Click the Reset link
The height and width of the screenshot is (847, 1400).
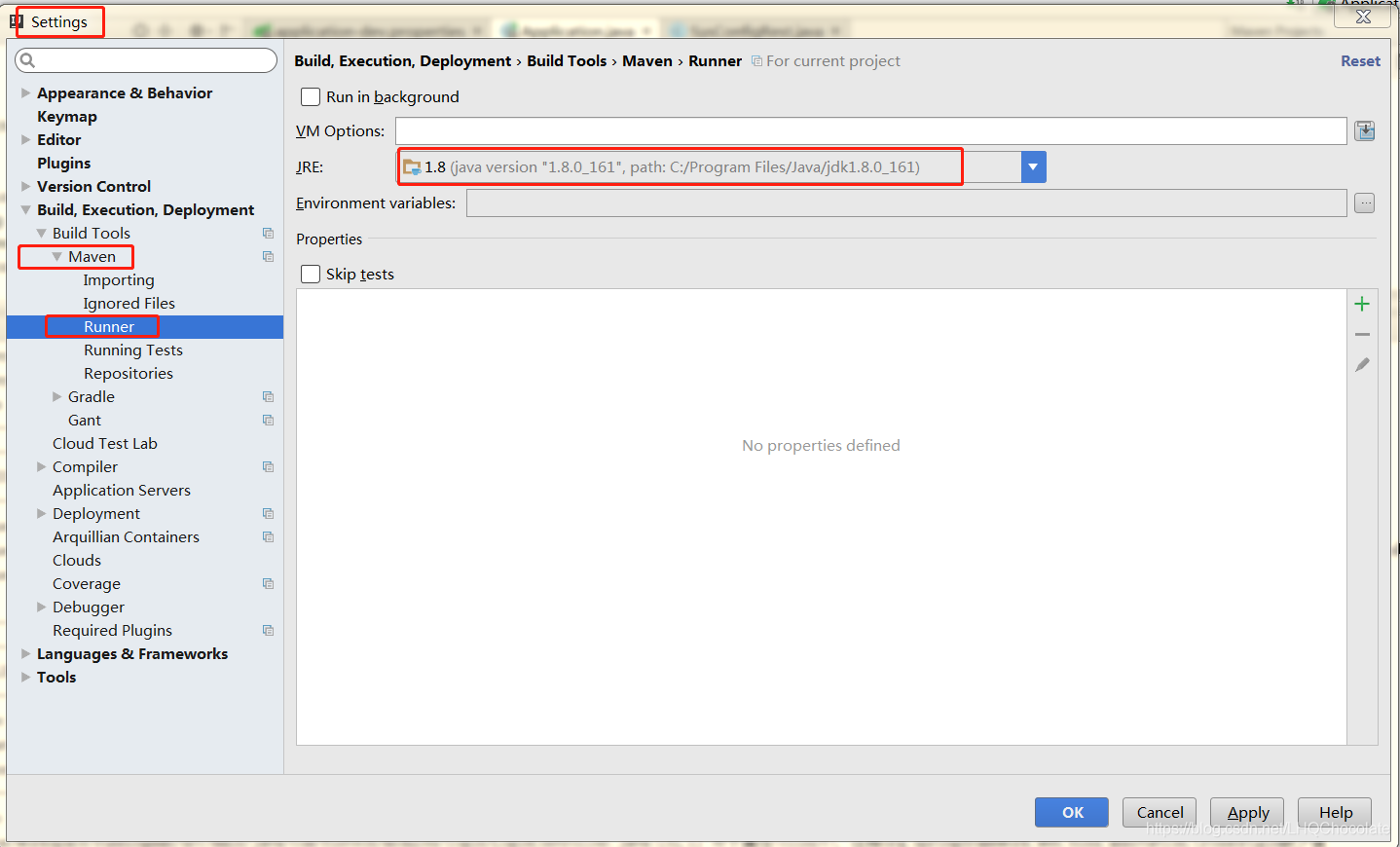click(1360, 61)
